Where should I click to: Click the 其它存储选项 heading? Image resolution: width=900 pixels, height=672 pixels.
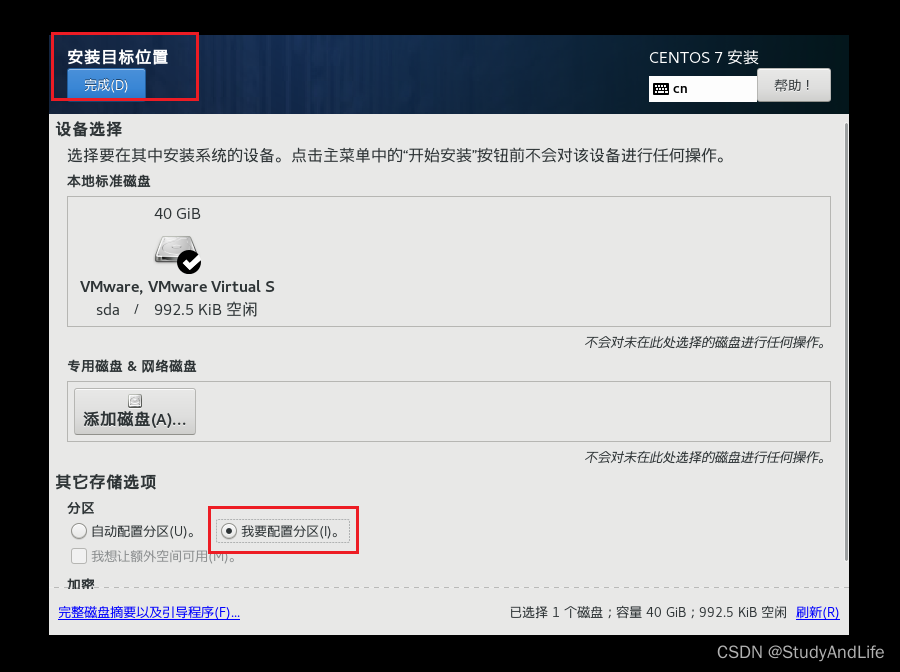pyautogui.click(x=106, y=482)
